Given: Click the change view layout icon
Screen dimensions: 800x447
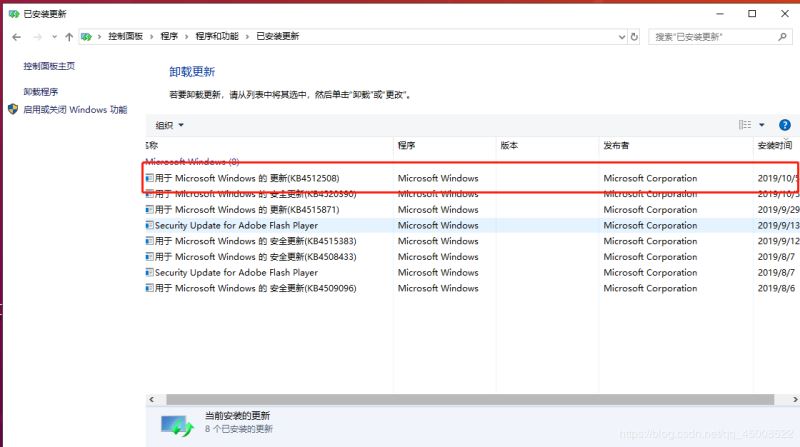Looking at the screenshot, I should point(745,125).
